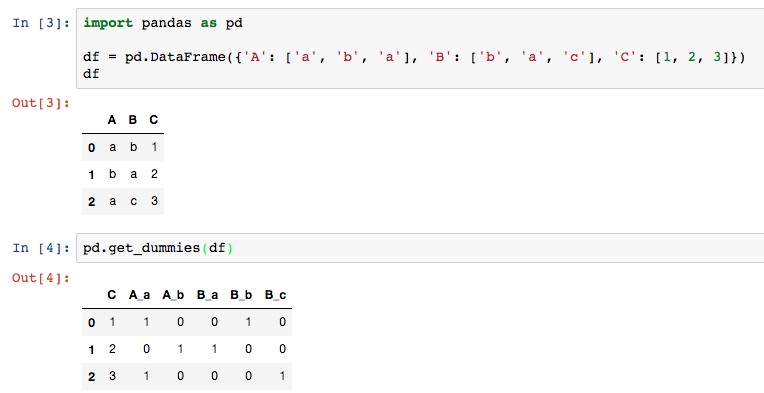Click column header A in first table
Screen dimensions: 764x393
point(112,120)
